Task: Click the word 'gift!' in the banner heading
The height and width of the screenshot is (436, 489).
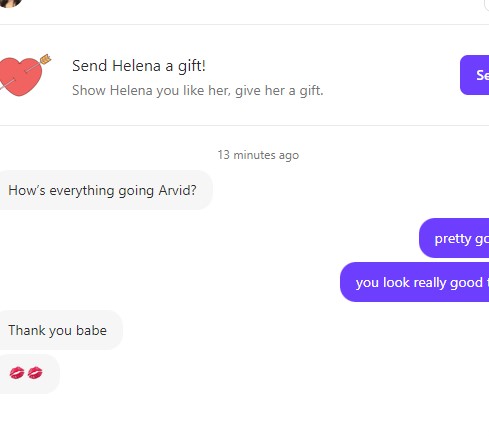Action: tap(192, 66)
